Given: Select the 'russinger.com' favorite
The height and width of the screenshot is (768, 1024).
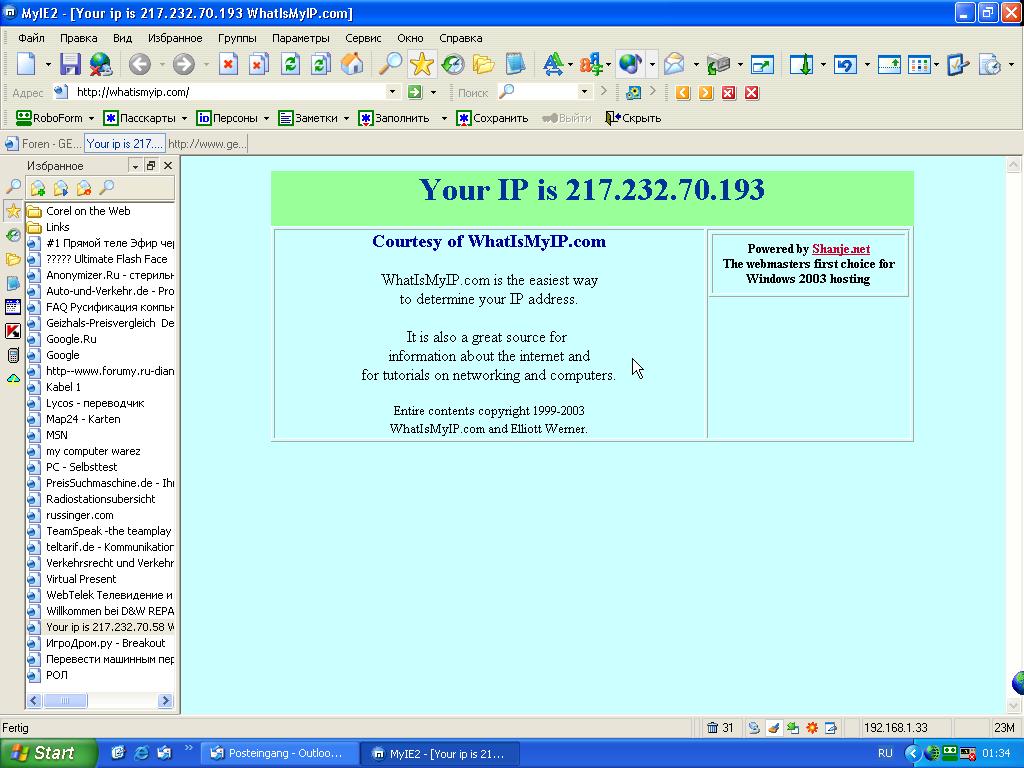Looking at the screenshot, I should pos(80,515).
